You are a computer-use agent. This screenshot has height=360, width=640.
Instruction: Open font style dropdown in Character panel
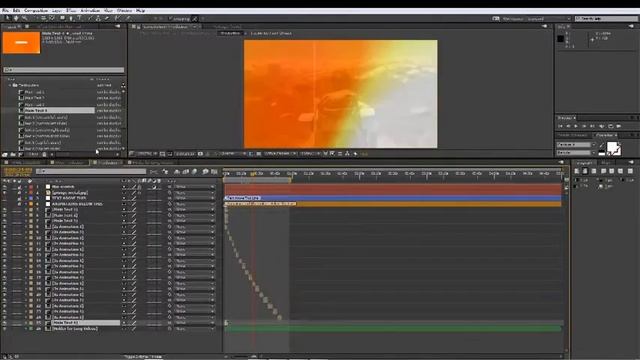576,153
